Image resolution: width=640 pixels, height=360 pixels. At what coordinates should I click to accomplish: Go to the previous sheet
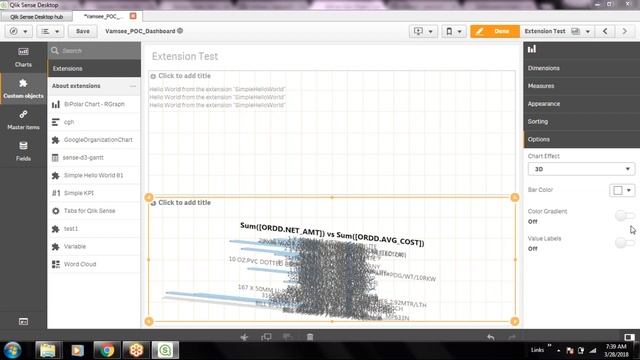coord(605,31)
